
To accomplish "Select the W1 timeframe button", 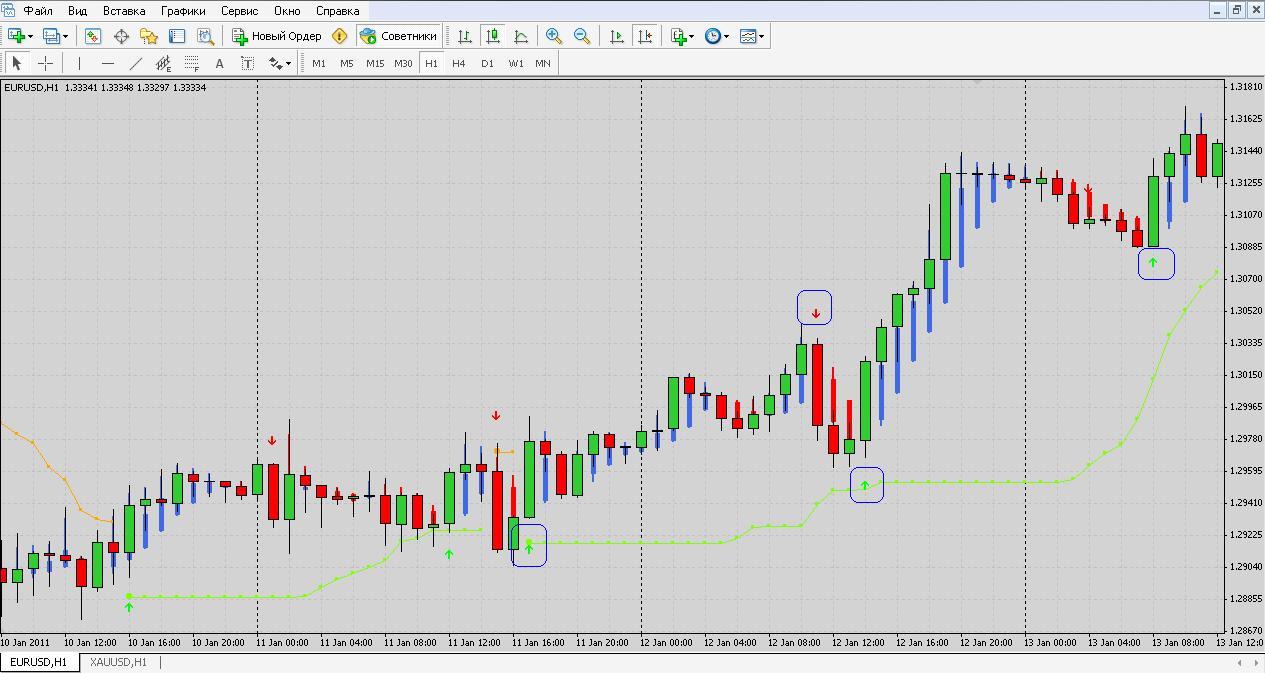I will (515, 63).
